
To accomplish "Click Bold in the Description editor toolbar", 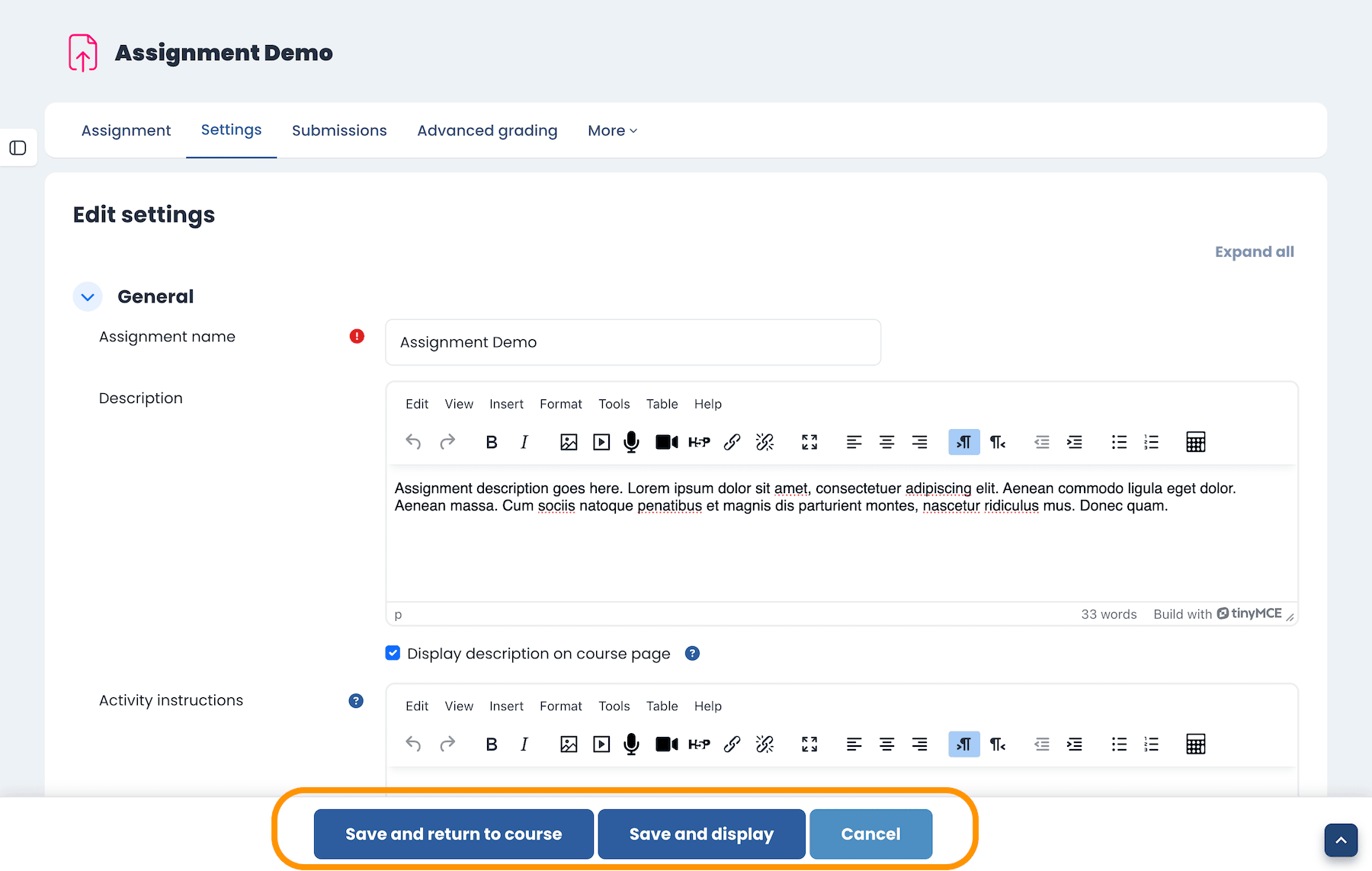I will pos(492,442).
